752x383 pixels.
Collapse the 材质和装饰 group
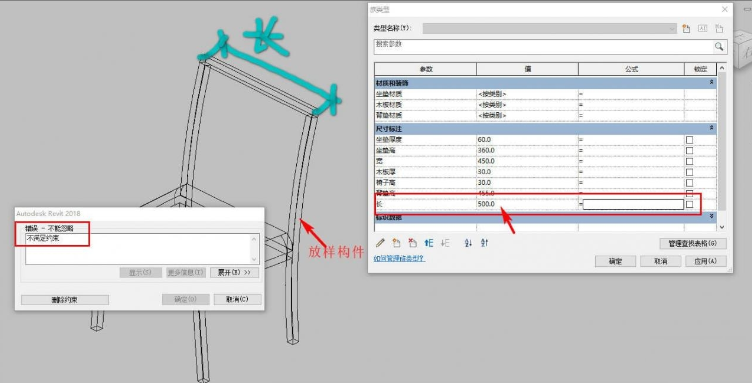711,82
